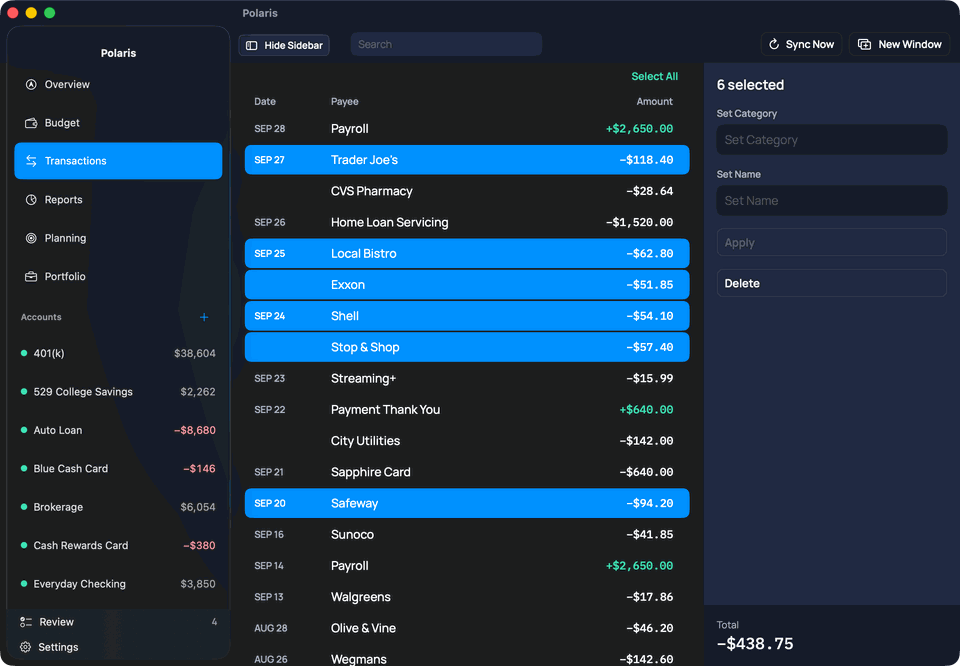Screen dimensions: 960x666
Task: Deselect the Exxon transaction row
Action: [467, 285]
